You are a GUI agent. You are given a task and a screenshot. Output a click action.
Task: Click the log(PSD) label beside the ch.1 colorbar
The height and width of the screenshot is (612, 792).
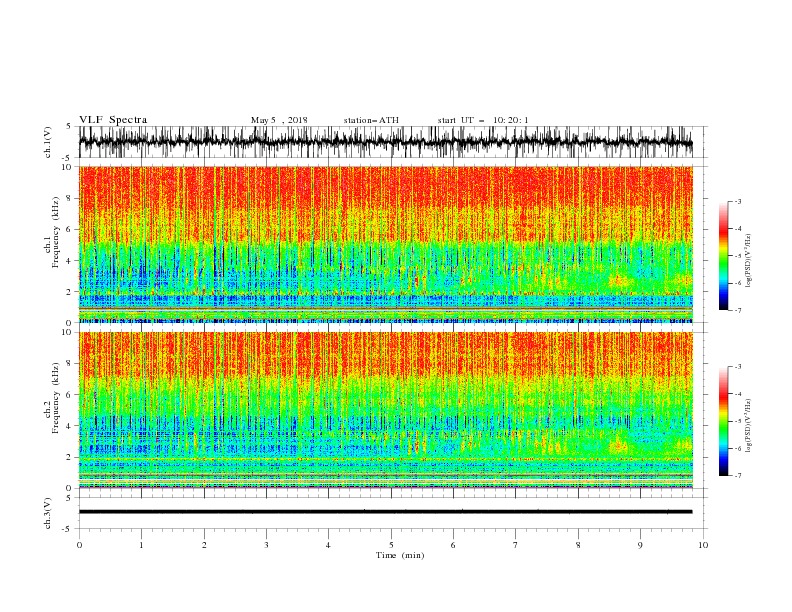click(749, 261)
